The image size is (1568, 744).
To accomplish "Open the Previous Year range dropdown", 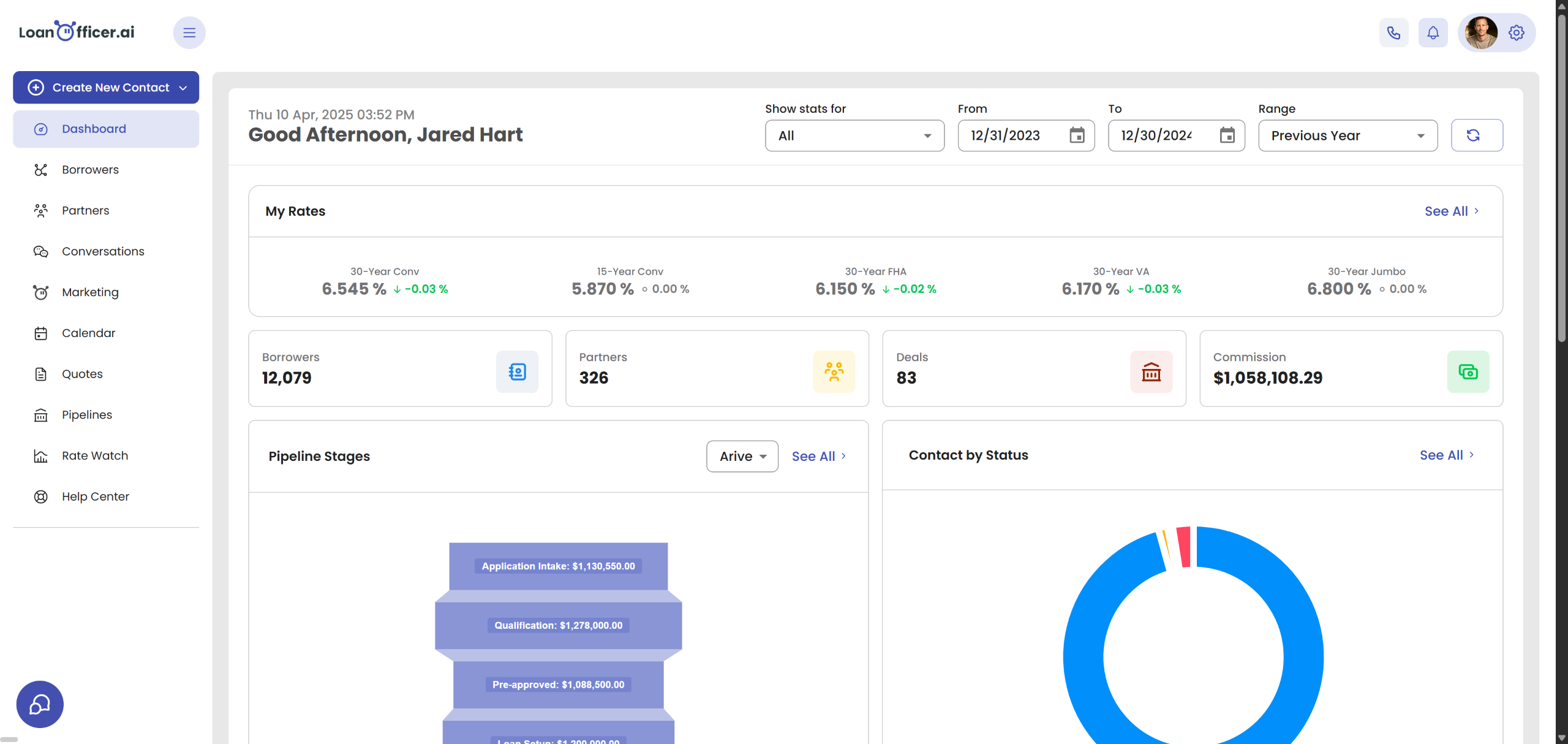I will pos(1347,135).
